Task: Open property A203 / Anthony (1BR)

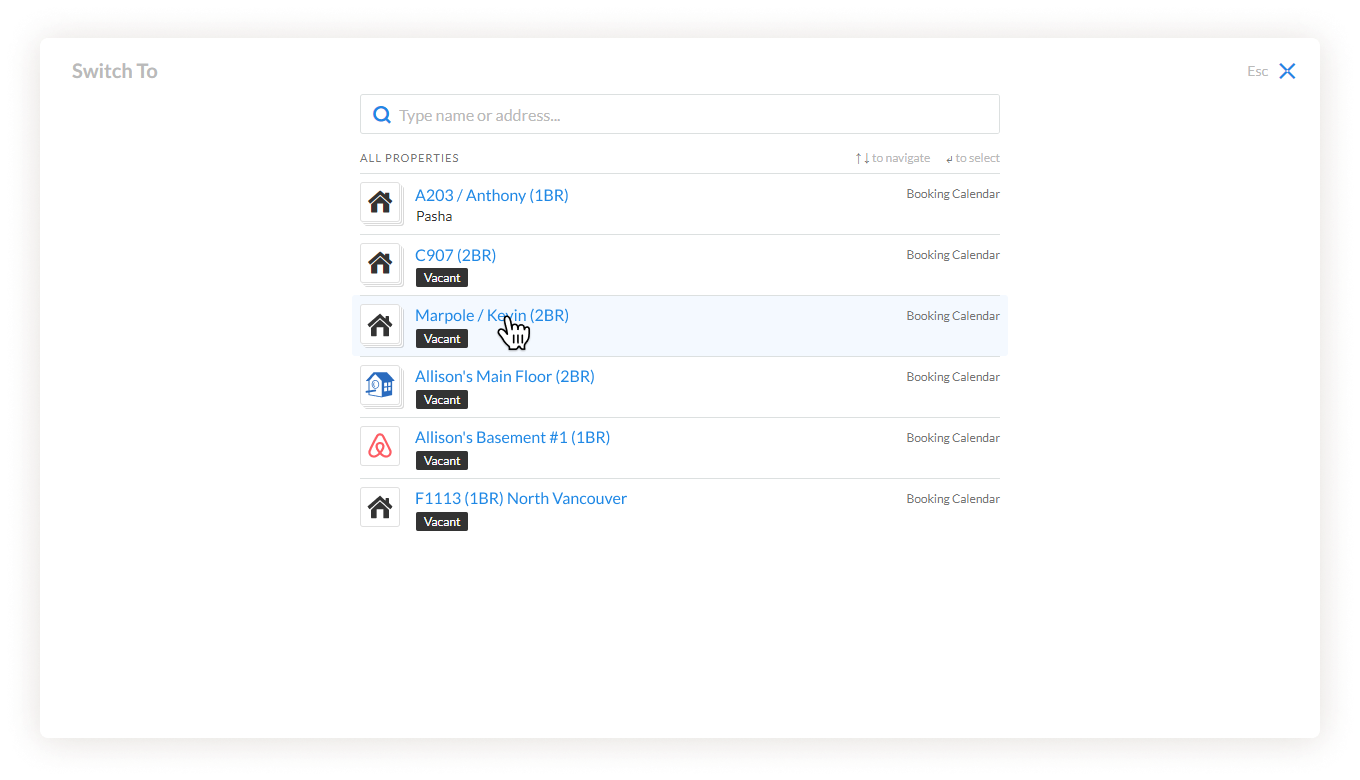Action: pyautogui.click(x=492, y=195)
